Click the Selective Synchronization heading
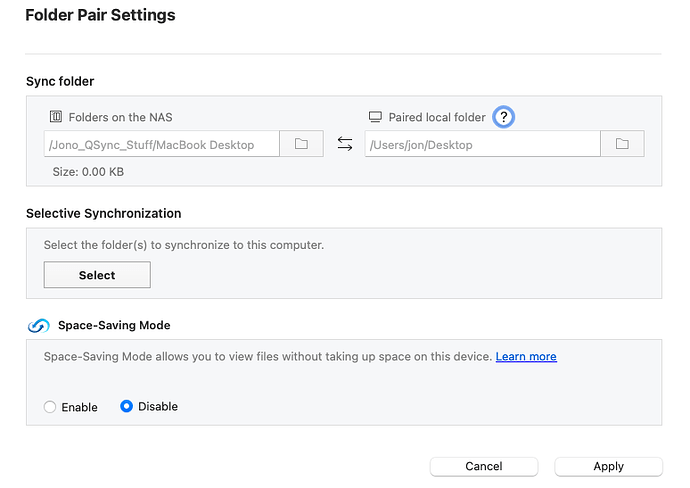 pyautogui.click(x=104, y=213)
